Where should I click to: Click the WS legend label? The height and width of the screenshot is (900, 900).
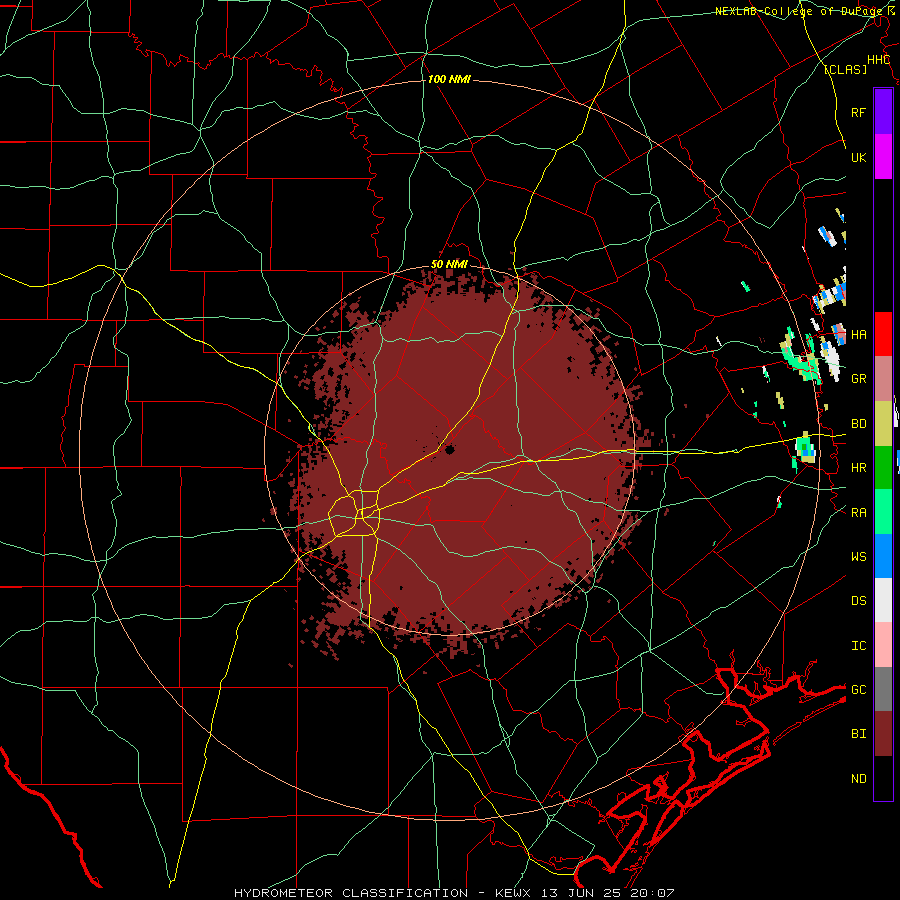click(858, 556)
